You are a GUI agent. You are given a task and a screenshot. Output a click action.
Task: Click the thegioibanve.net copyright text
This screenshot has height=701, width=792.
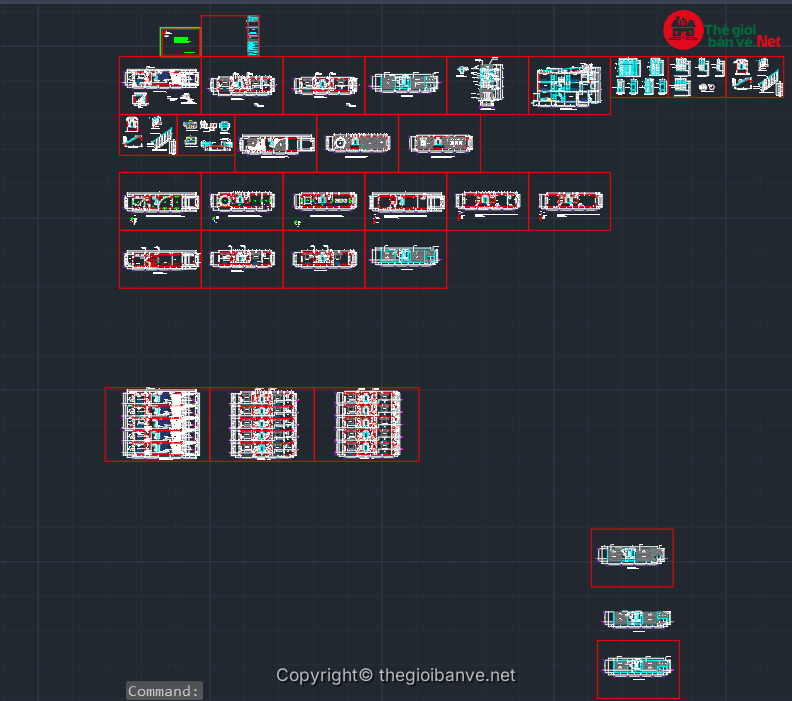pyautogui.click(x=396, y=676)
